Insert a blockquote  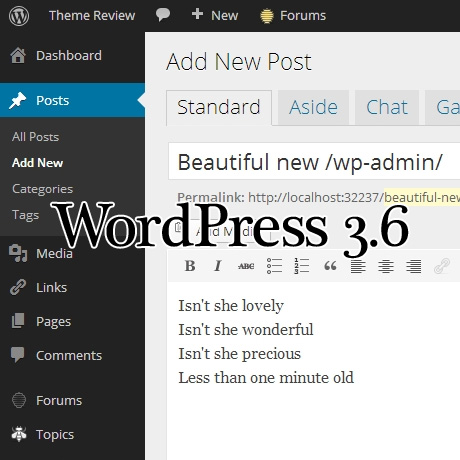pyautogui.click(x=330, y=266)
